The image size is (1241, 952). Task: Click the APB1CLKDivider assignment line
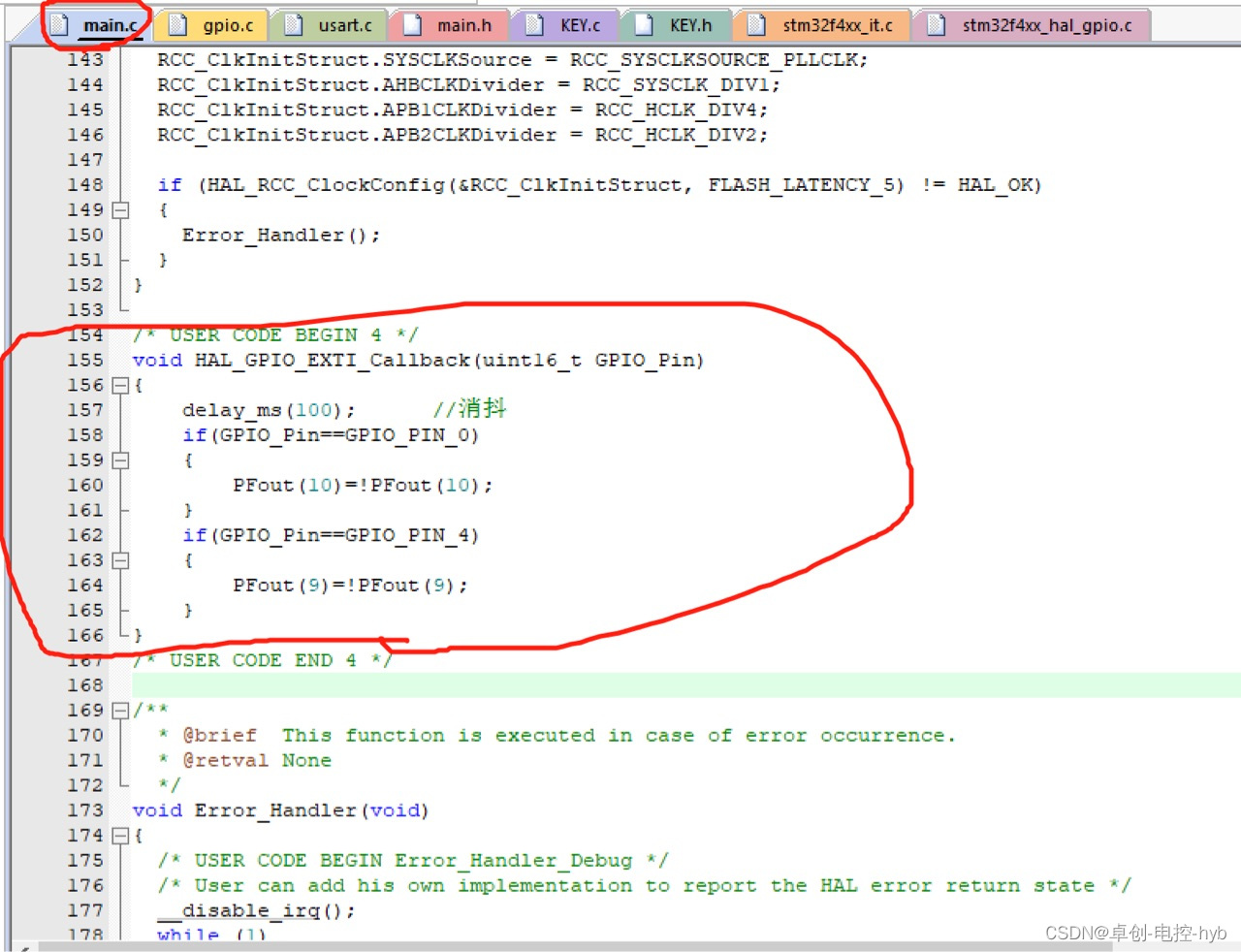pyautogui.click(x=462, y=111)
